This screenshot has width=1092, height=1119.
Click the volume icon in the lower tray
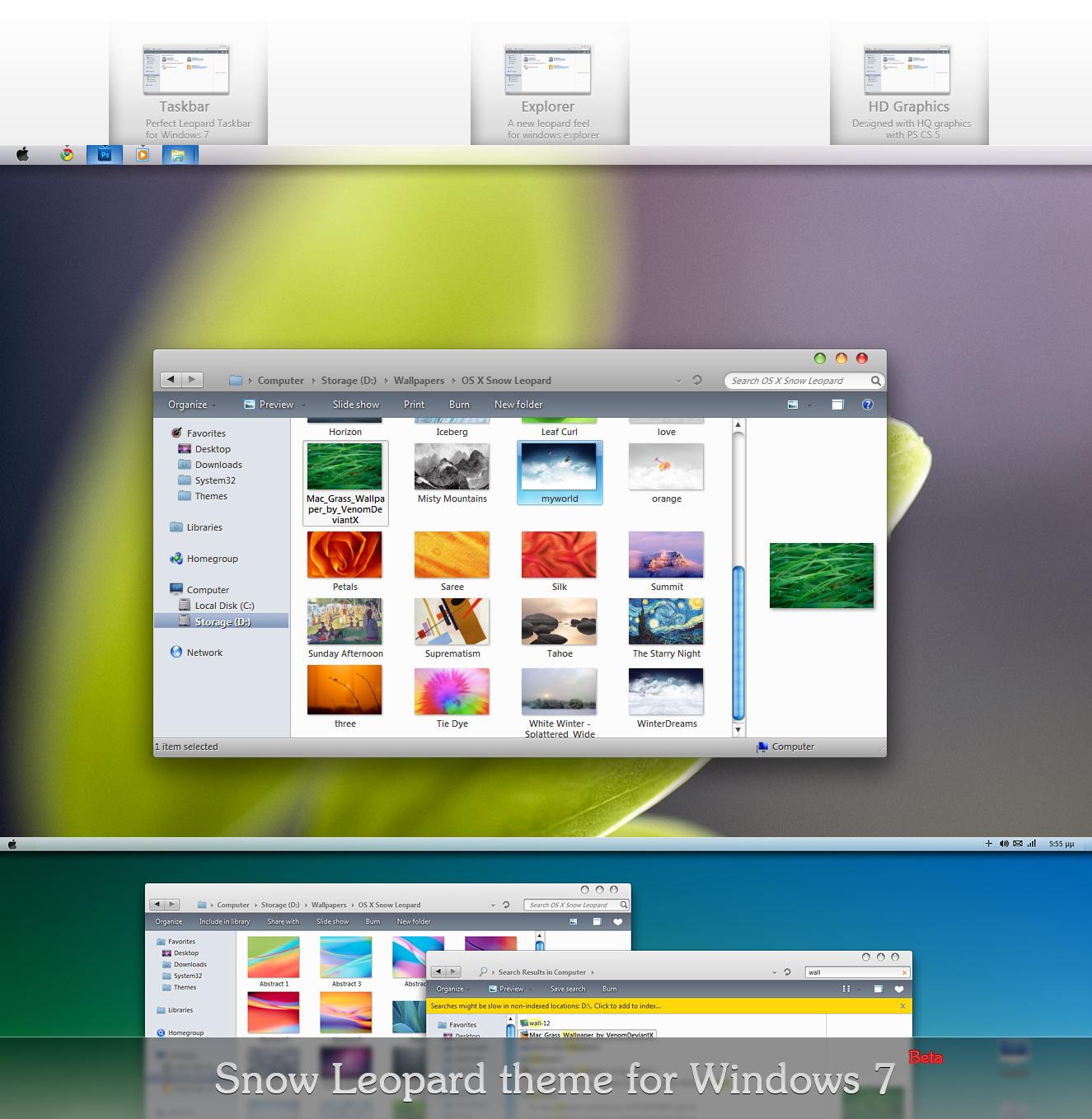[x=1004, y=844]
